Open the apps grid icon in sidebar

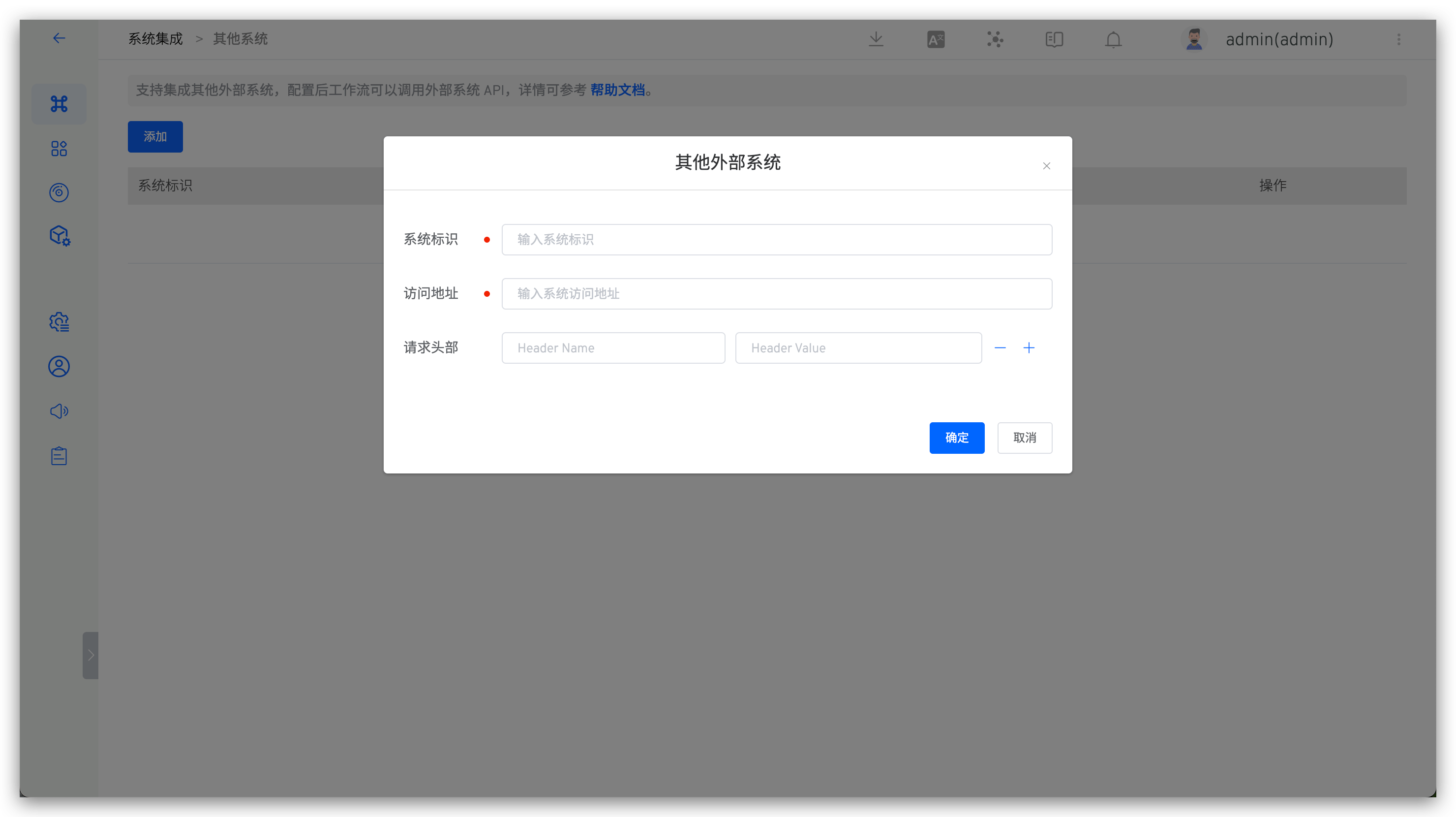pos(59,148)
